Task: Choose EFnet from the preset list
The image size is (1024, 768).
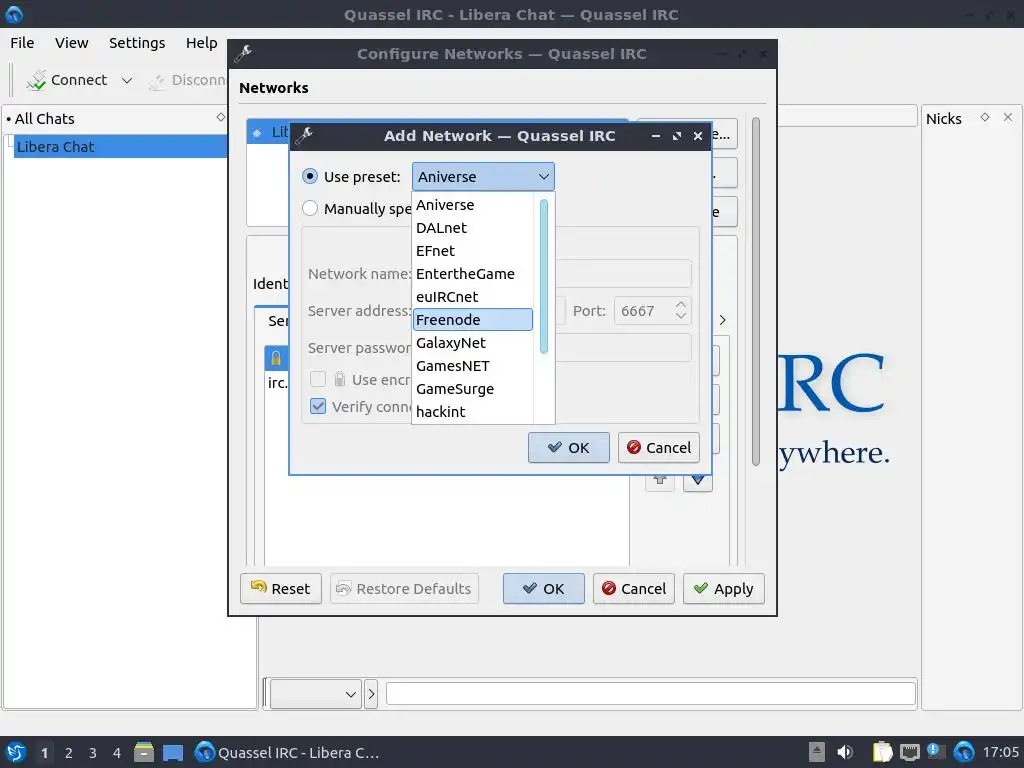Action: 472,251
